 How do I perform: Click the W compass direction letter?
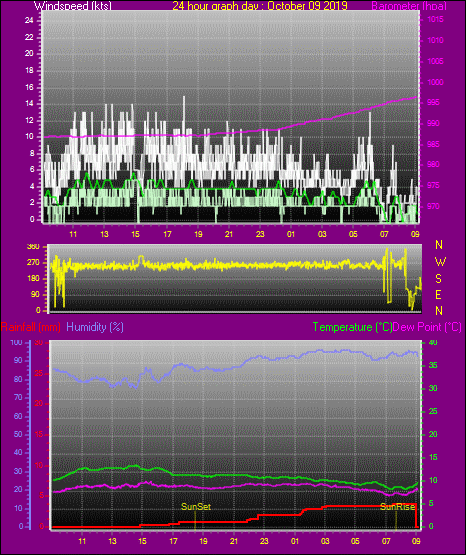click(440, 262)
